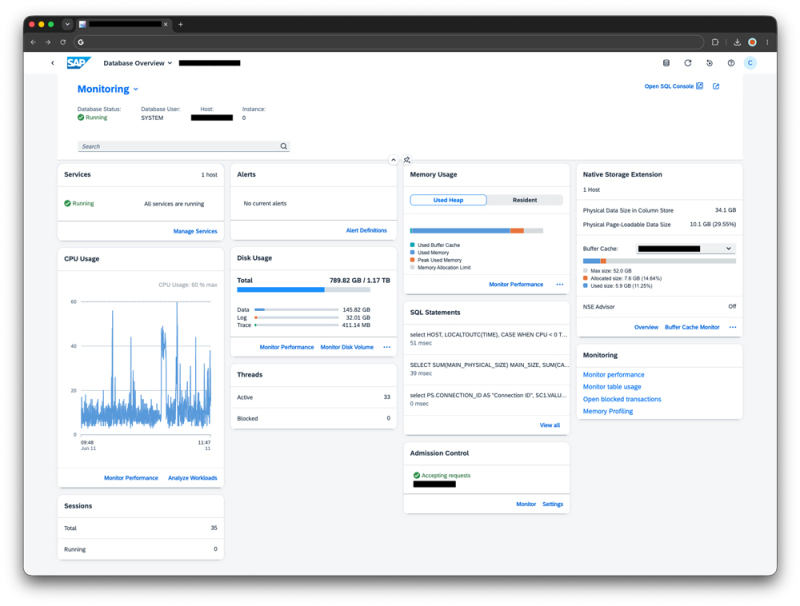
Task: Click browser forward arrow
Action: 48,42
